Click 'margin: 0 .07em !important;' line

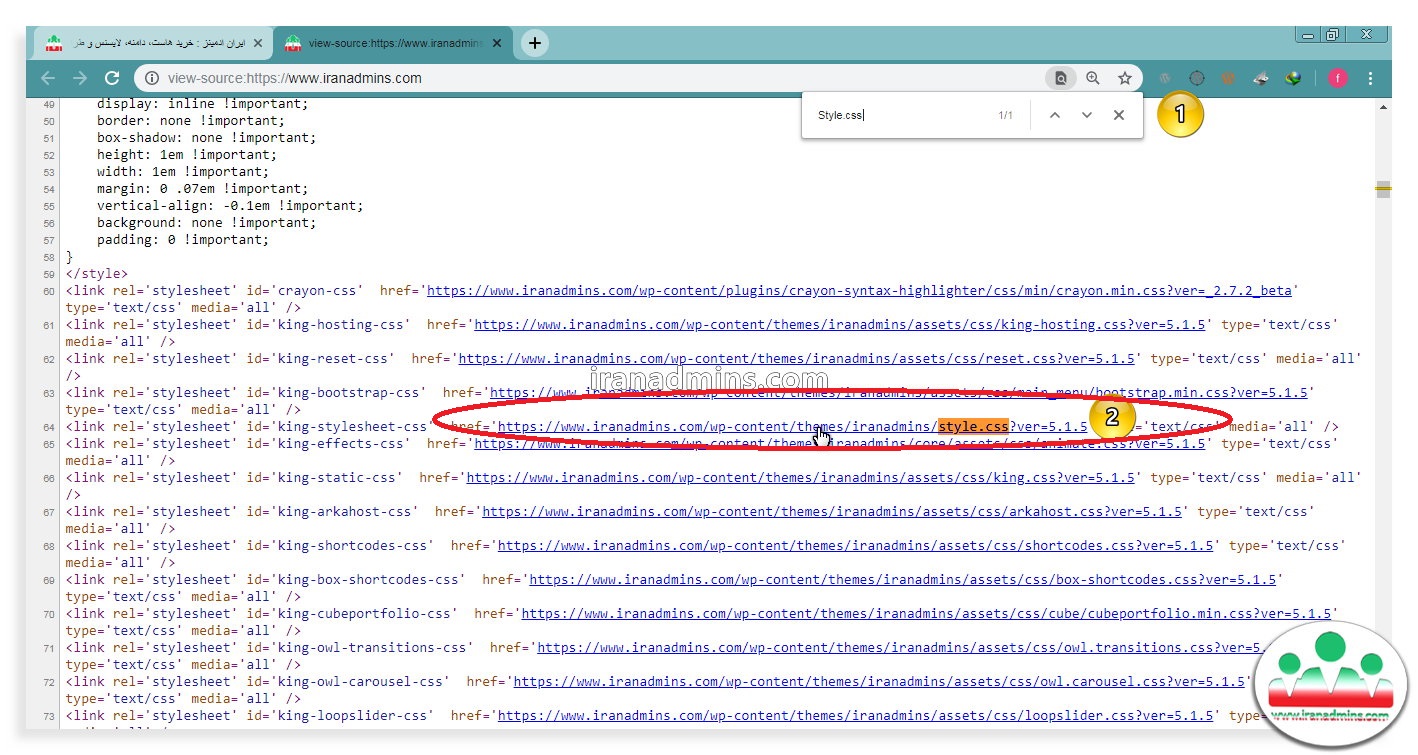pyautogui.click(x=203, y=189)
